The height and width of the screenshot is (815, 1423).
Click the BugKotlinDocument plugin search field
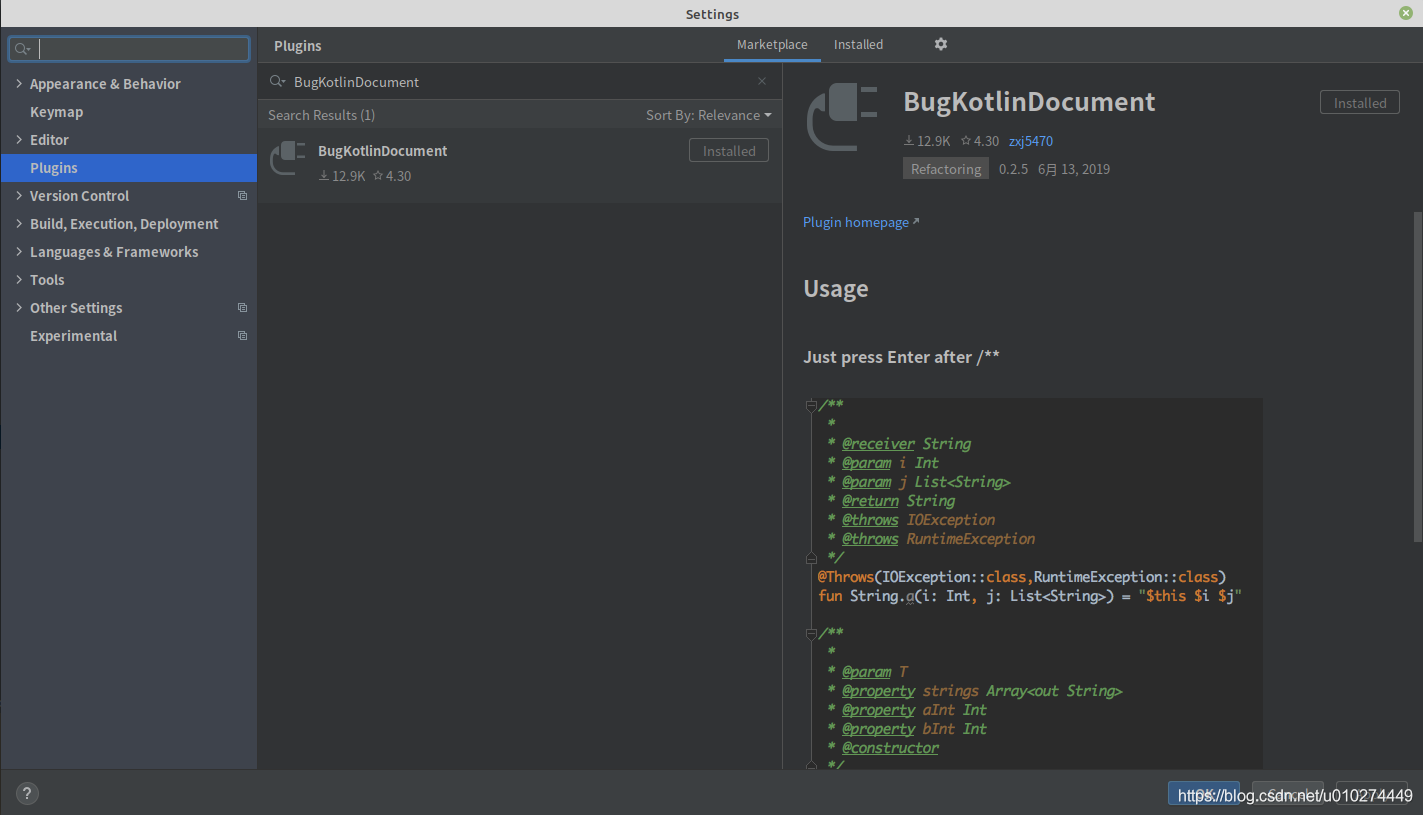point(518,82)
